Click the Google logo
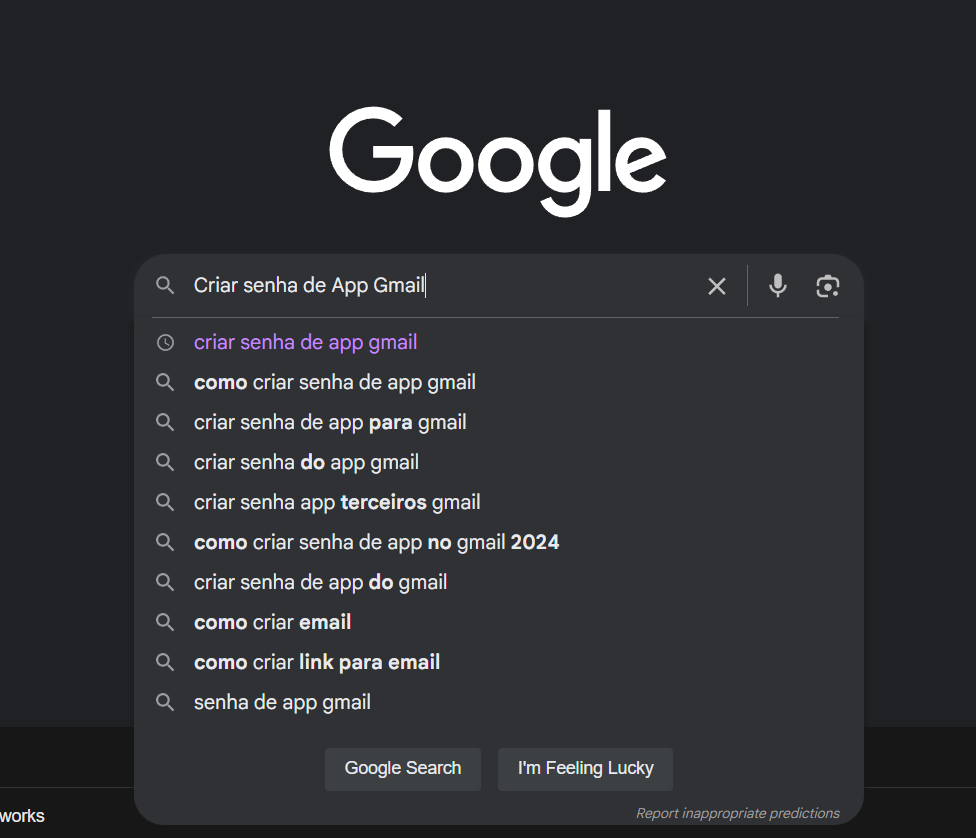Viewport: 976px width, 838px height. pyautogui.click(x=497, y=160)
